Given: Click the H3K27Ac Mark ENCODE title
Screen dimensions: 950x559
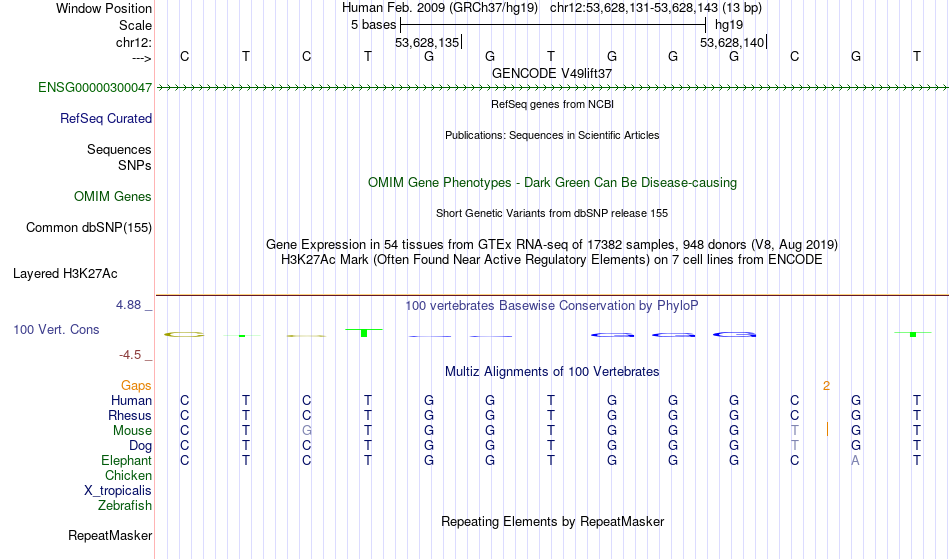Looking at the screenshot, I should [x=552, y=260].
